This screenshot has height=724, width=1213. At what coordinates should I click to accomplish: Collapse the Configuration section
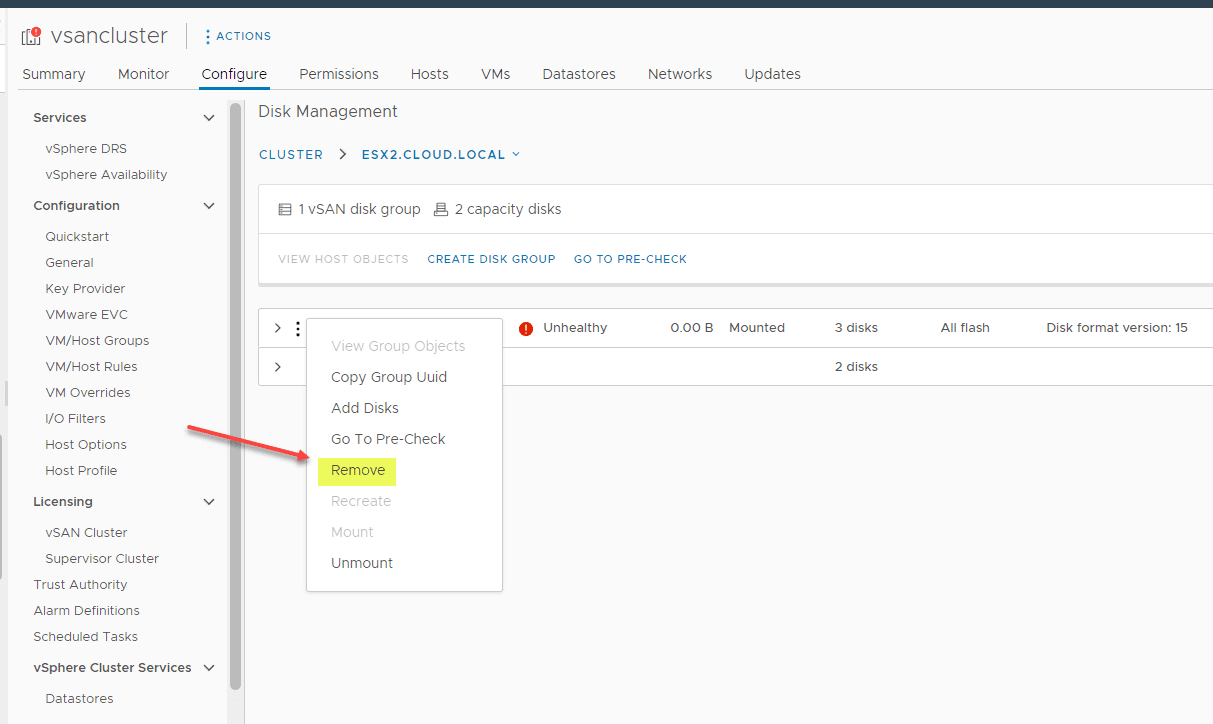coord(209,206)
